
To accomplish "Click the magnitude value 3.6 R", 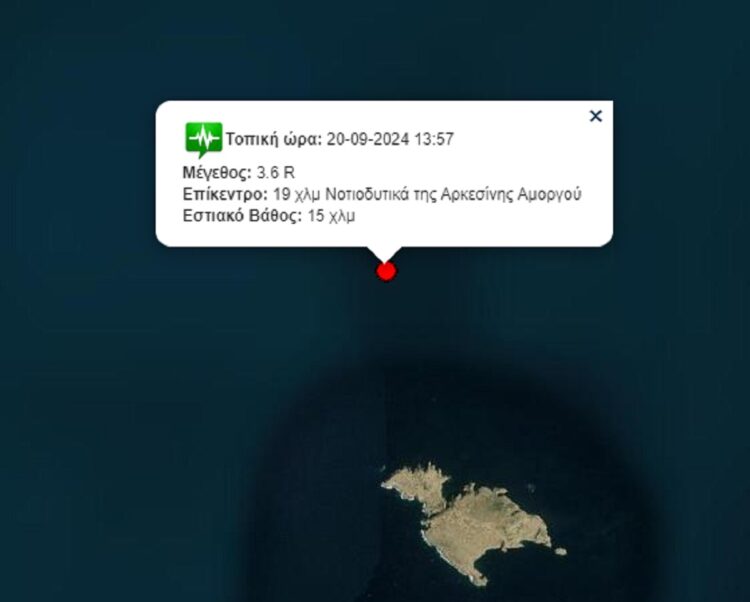I will click(x=276, y=173).
